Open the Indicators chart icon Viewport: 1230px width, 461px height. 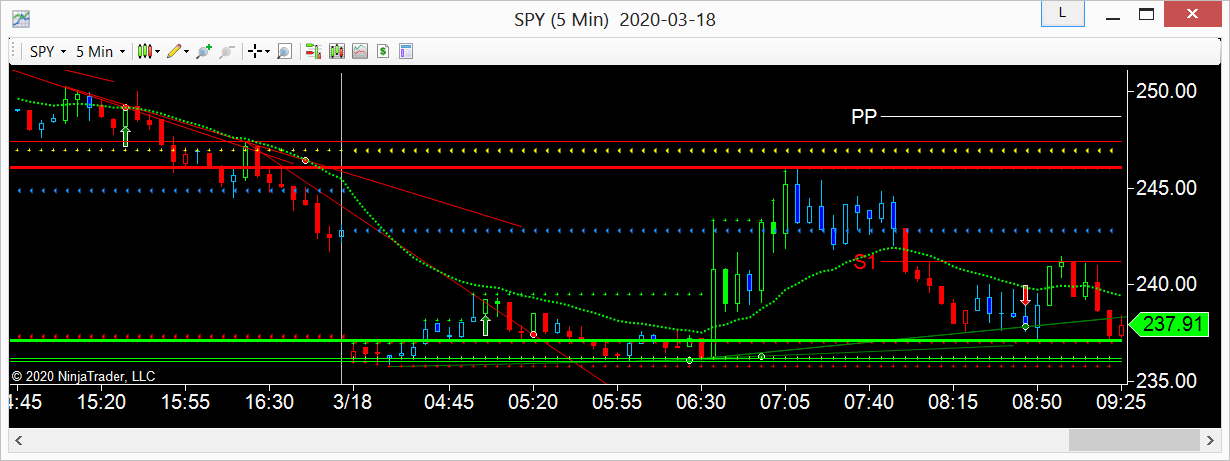pos(360,51)
